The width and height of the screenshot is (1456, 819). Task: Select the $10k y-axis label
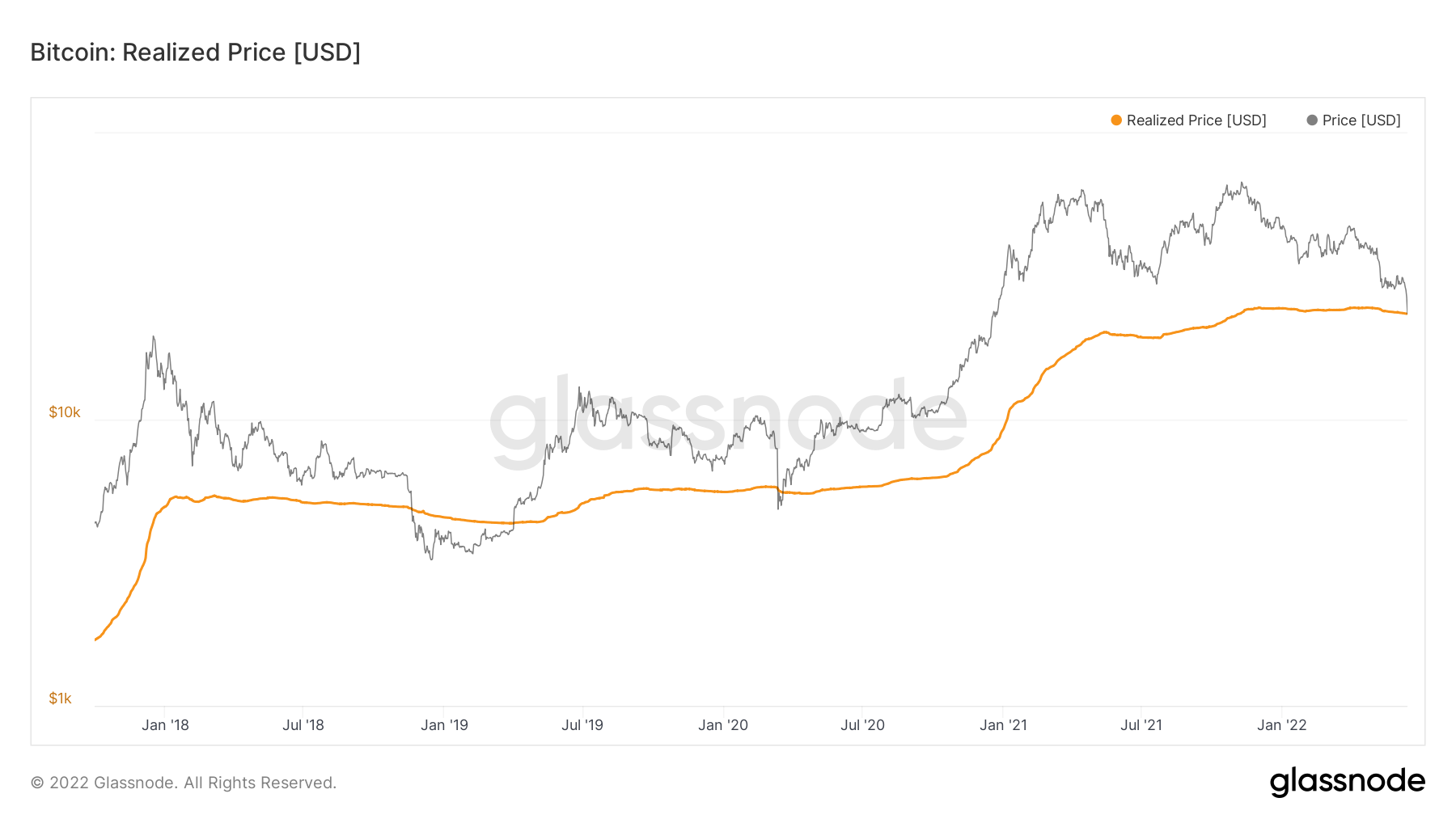pyautogui.click(x=65, y=412)
